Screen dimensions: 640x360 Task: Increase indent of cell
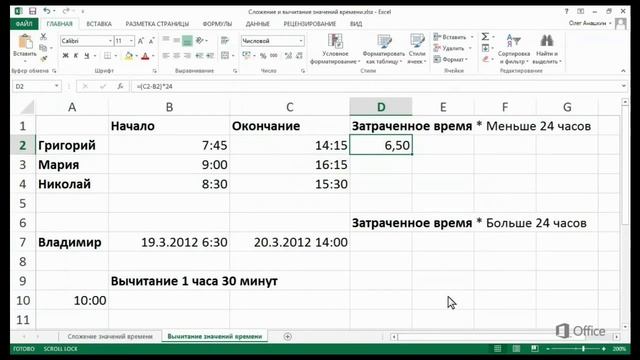[210, 56]
